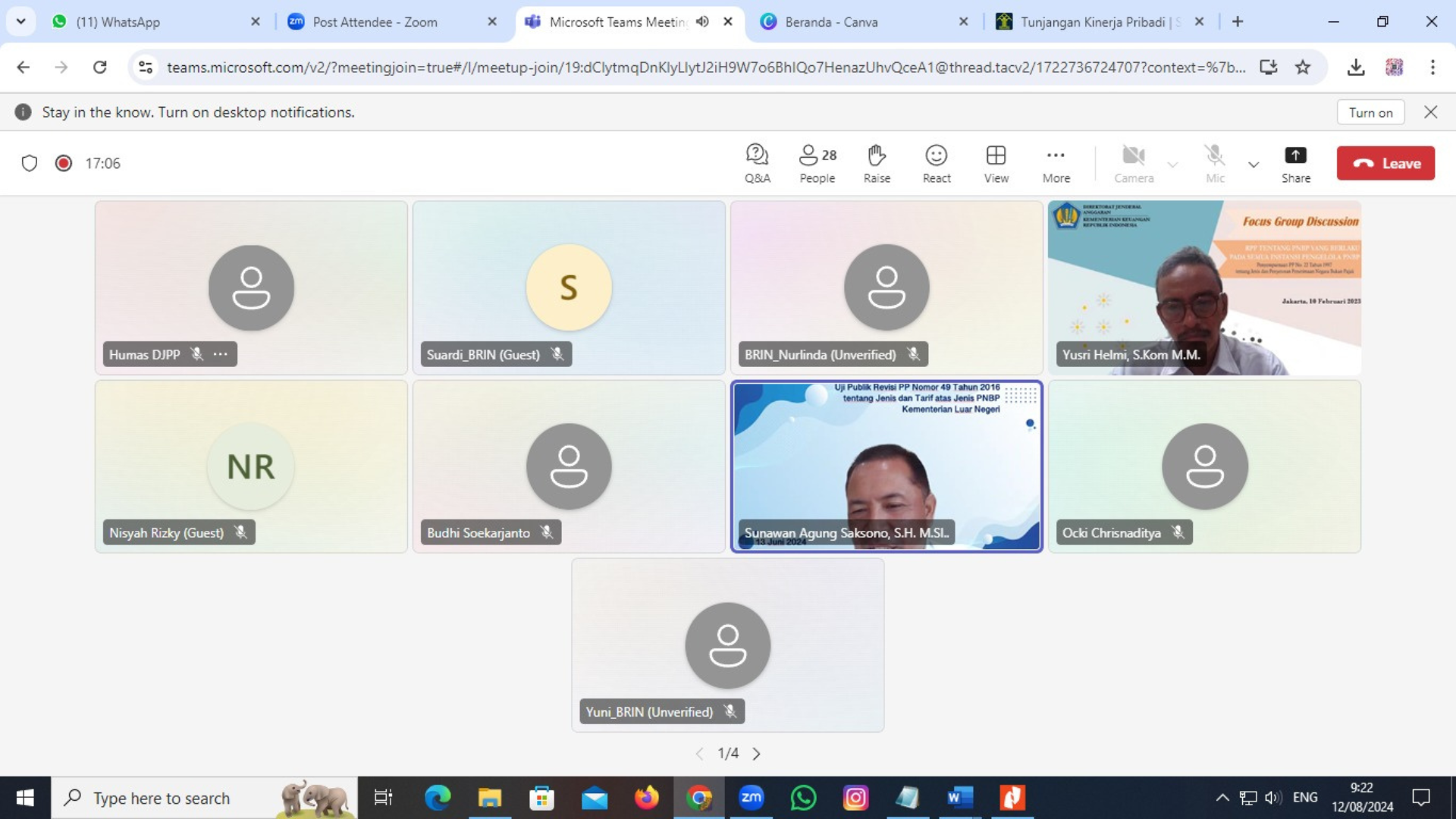This screenshot has height=819, width=1456.
Task: Click the address bar URL
Action: [705, 67]
